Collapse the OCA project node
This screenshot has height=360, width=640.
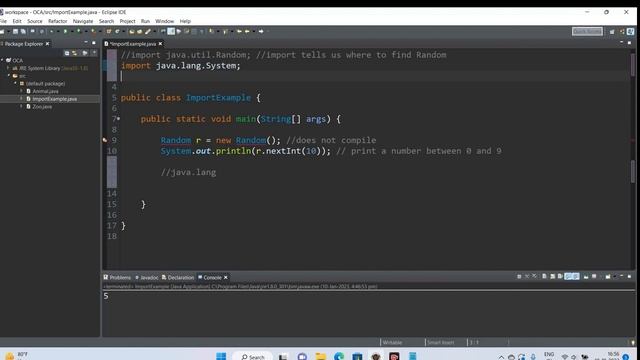[2, 60]
